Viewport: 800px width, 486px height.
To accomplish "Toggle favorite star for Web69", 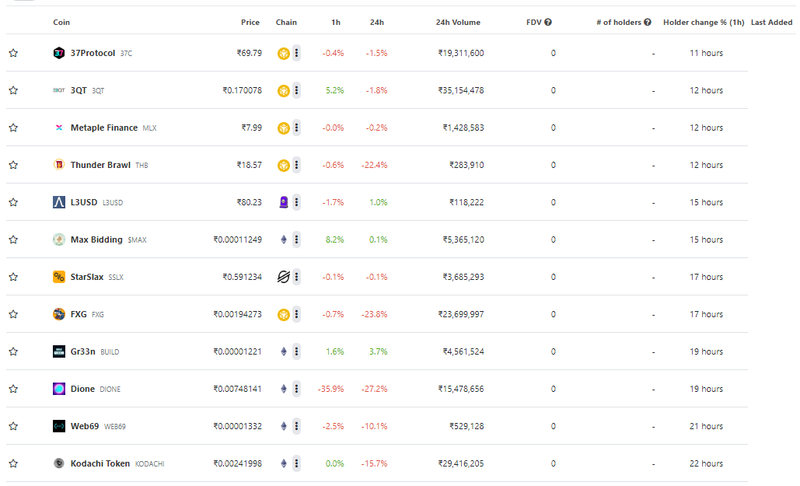I will coord(13,426).
